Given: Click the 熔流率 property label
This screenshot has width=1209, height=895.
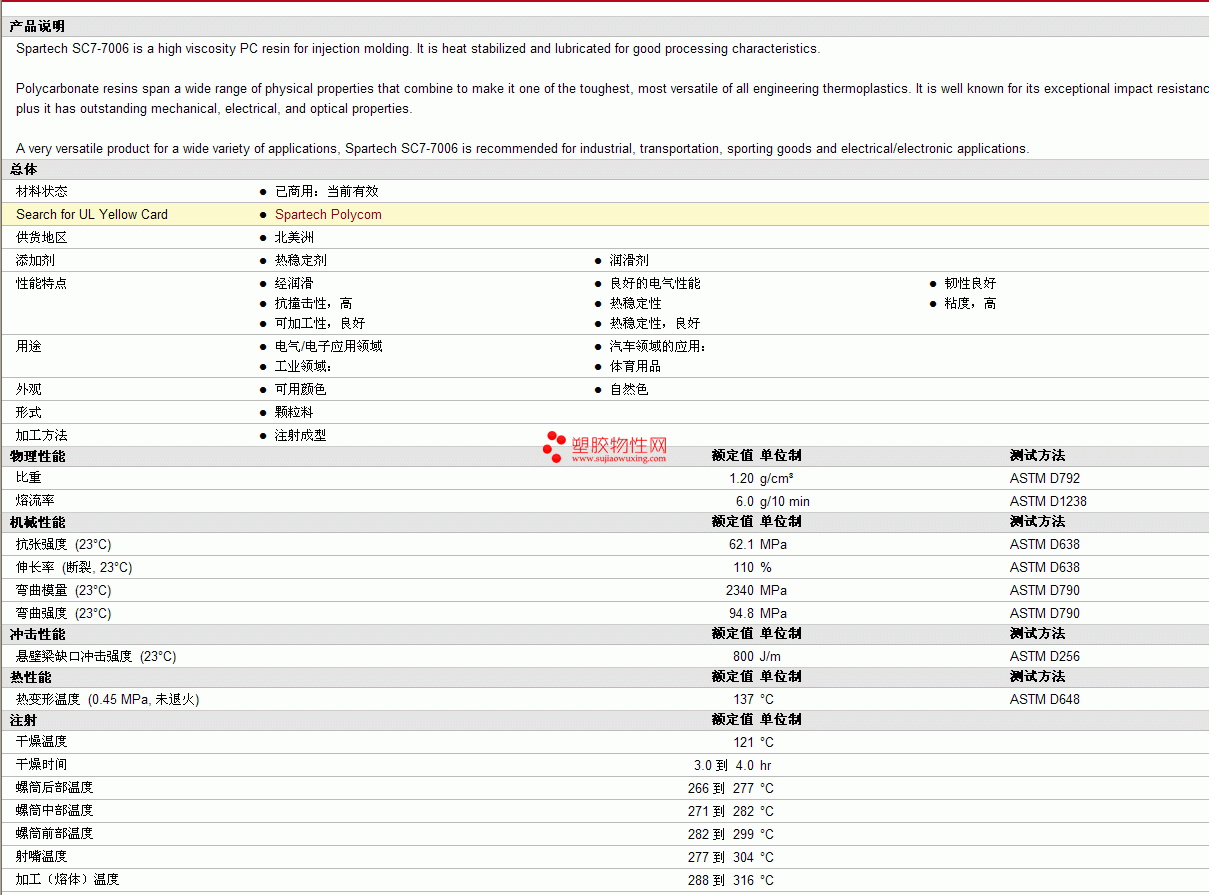Looking at the screenshot, I should tap(36, 501).
